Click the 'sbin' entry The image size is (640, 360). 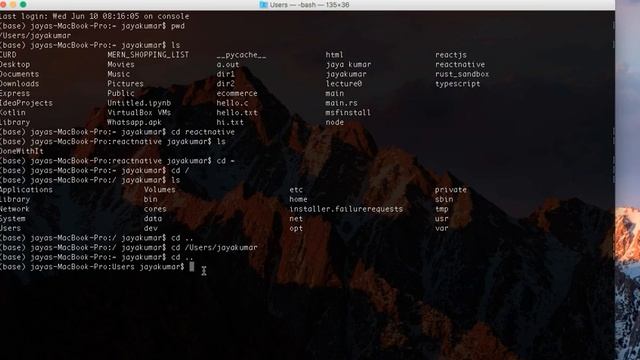click(x=444, y=200)
